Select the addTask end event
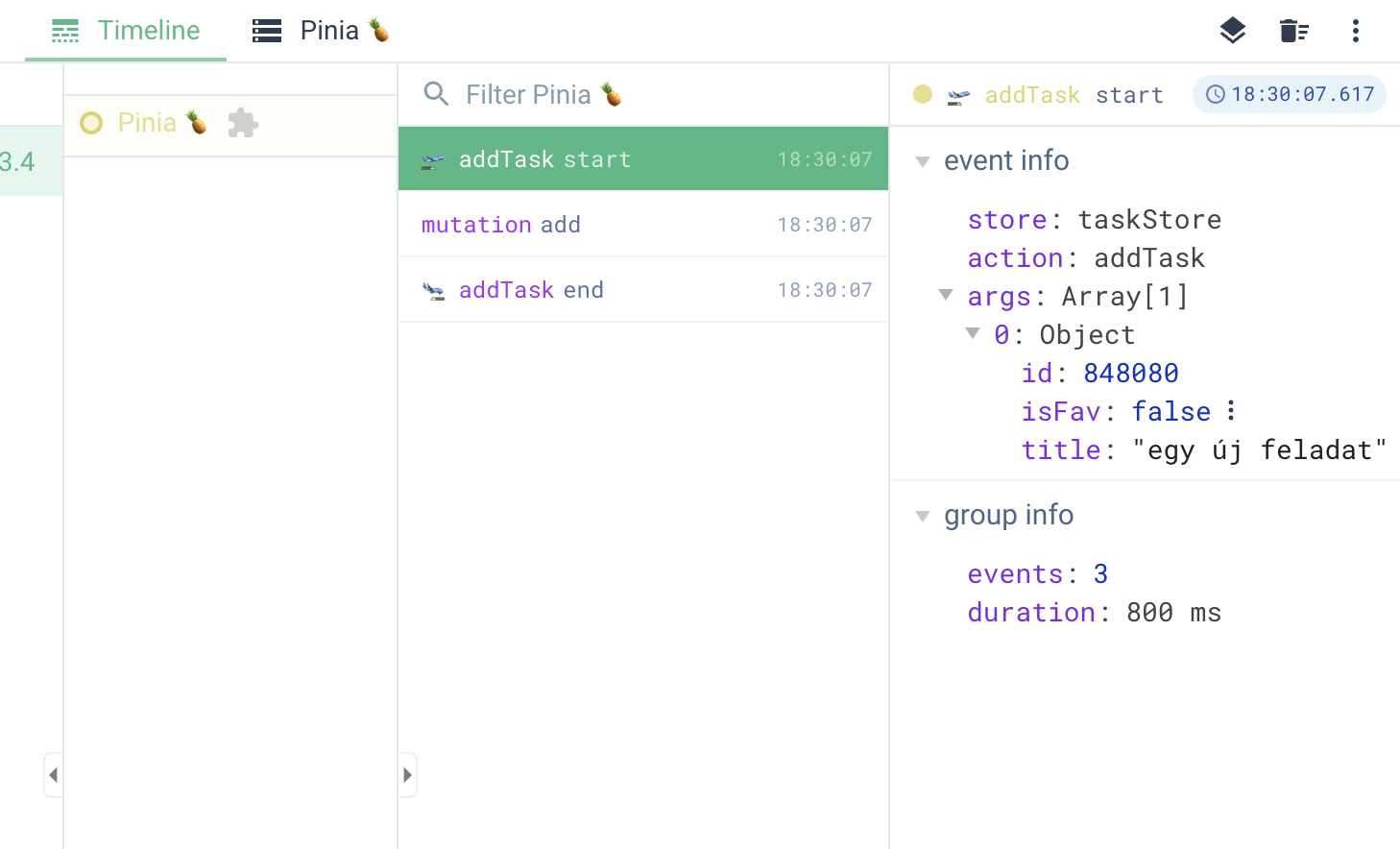Screen dimensions: 1400x849 [643, 290]
